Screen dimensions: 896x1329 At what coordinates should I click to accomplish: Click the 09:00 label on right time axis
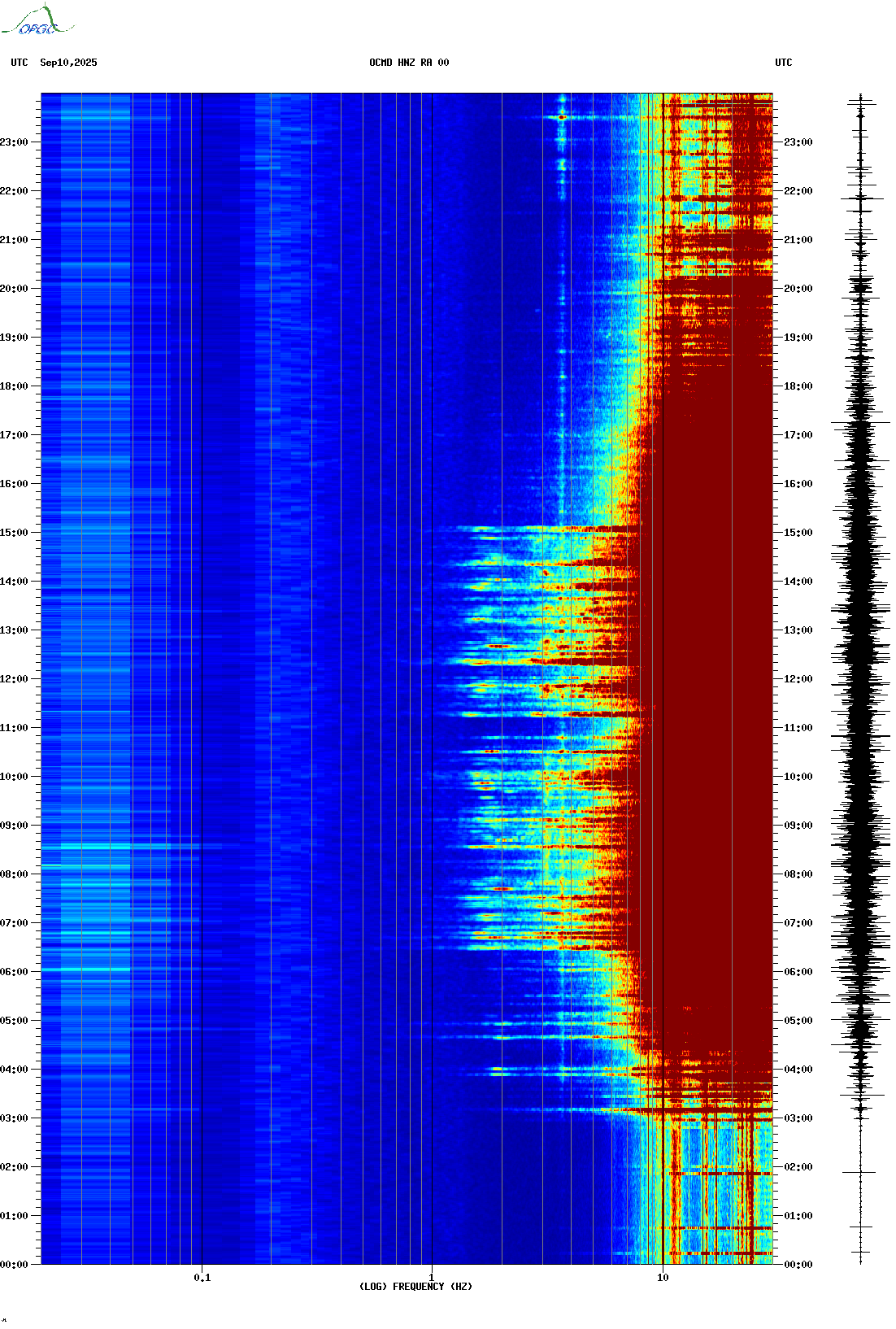pos(798,826)
